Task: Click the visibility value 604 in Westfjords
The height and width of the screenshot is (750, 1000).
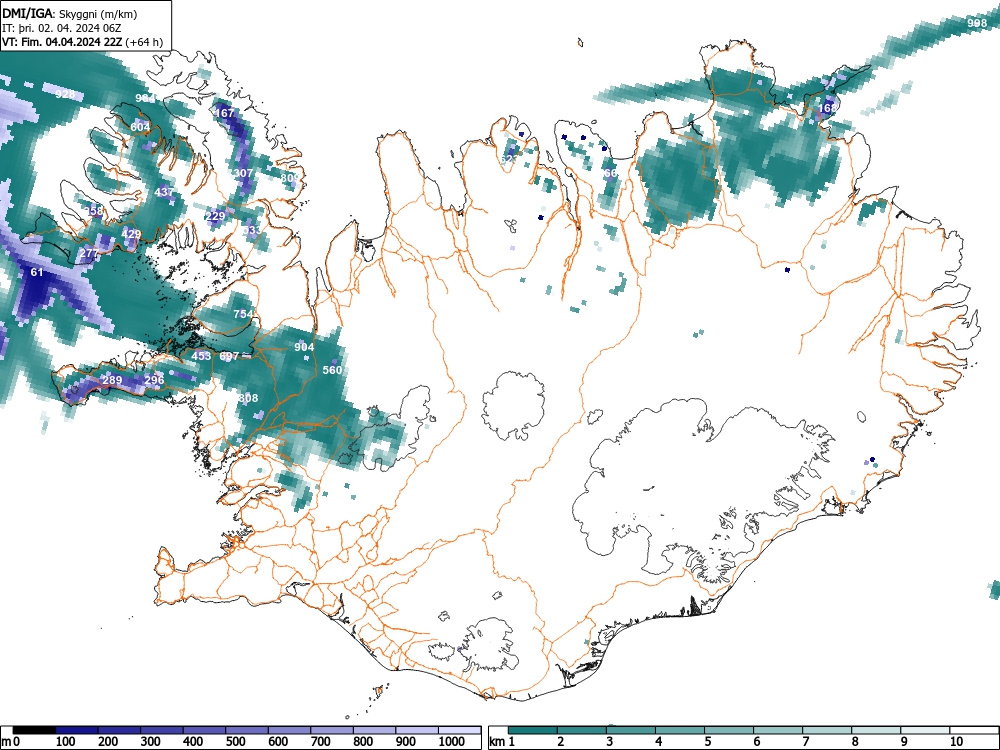Action: pos(140,127)
